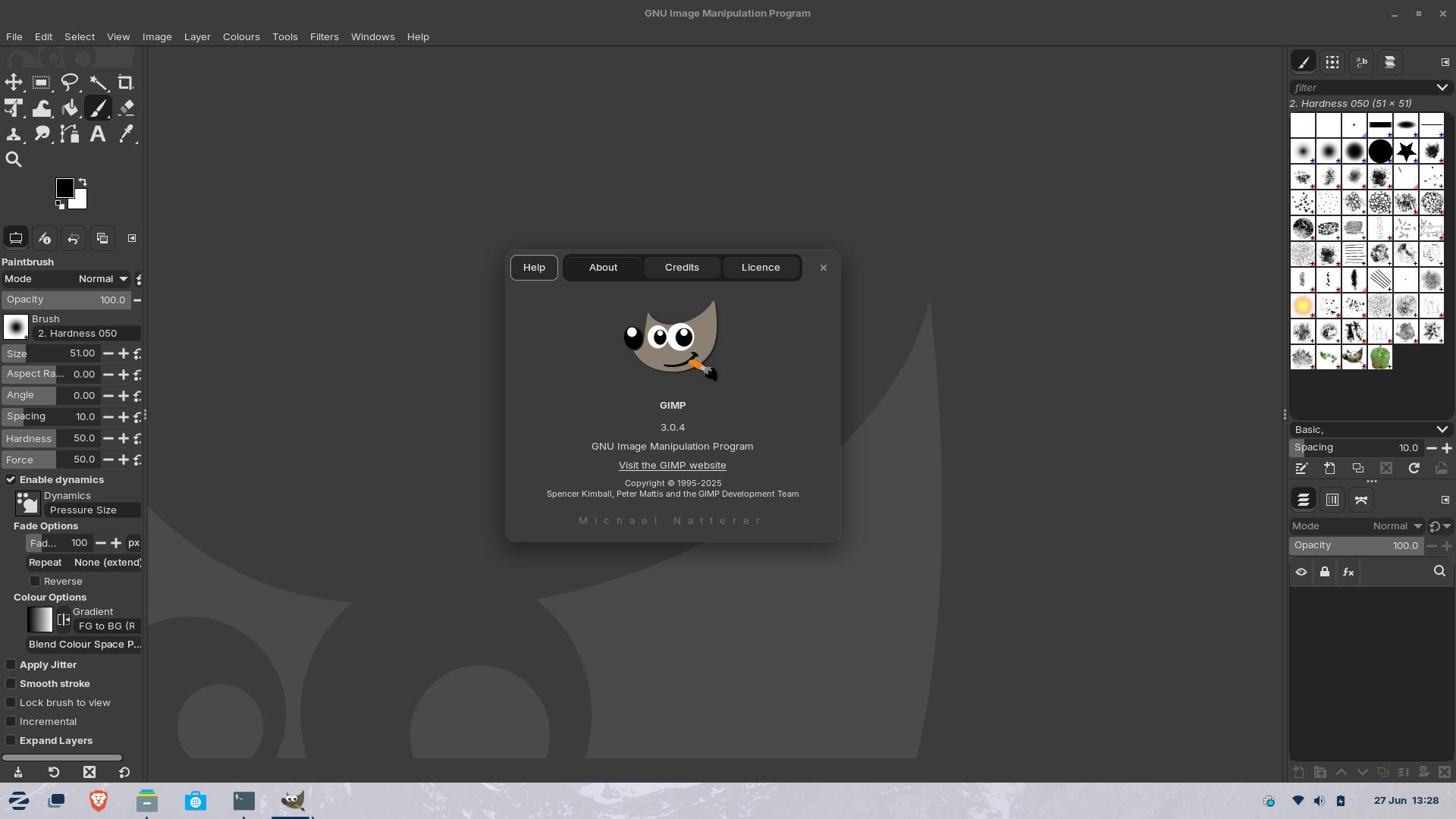1456x819 pixels.
Task: Enable Apply Jitter
Action: pos(11,664)
